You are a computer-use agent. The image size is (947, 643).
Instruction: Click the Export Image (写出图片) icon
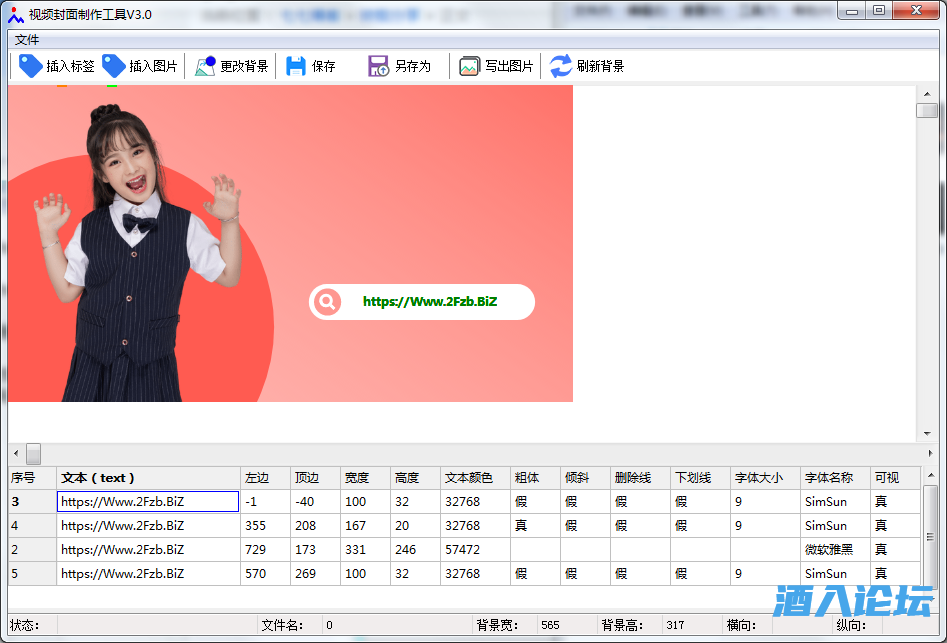pos(469,66)
